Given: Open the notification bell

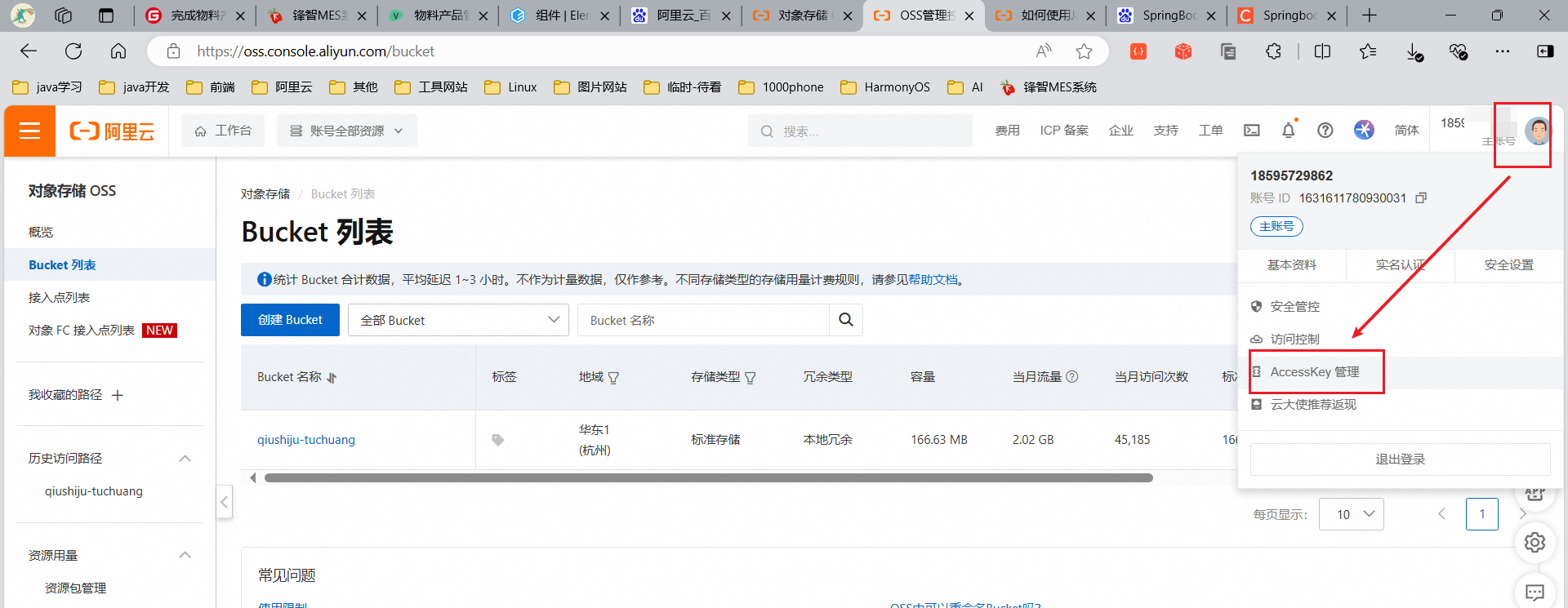Looking at the screenshot, I should pyautogui.click(x=1289, y=131).
